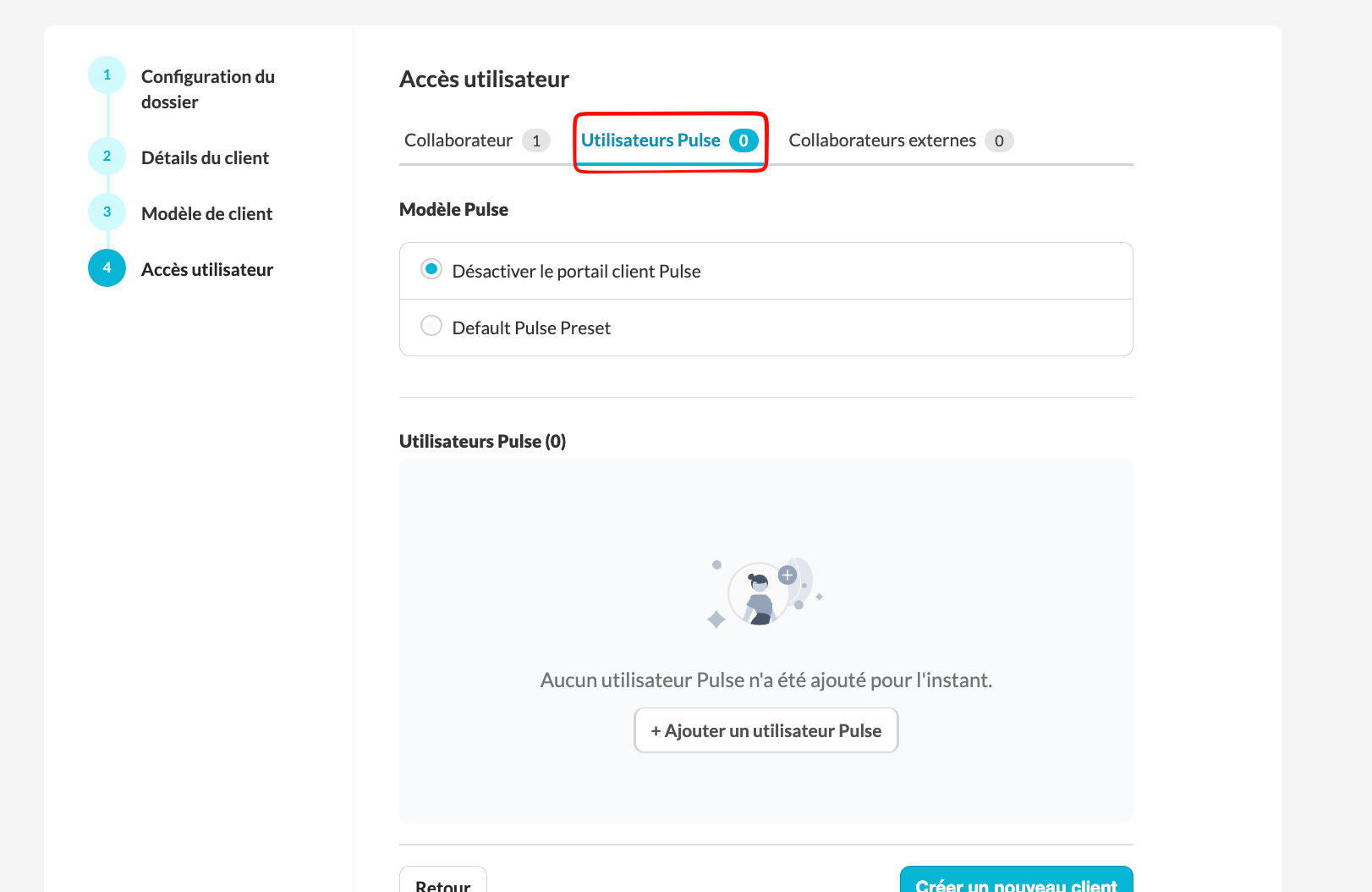The width and height of the screenshot is (1372, 892).
Task: Click Créer un nouveau client button
Action: pos(1016,882)
